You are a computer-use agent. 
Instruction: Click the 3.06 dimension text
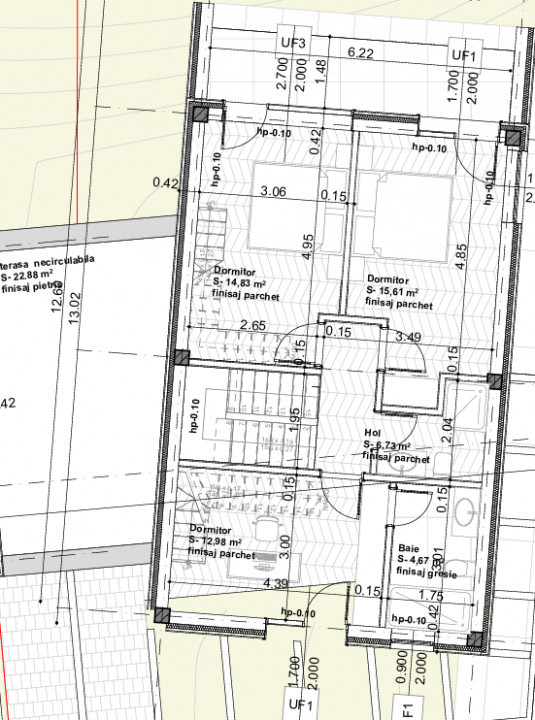point(273,191)
